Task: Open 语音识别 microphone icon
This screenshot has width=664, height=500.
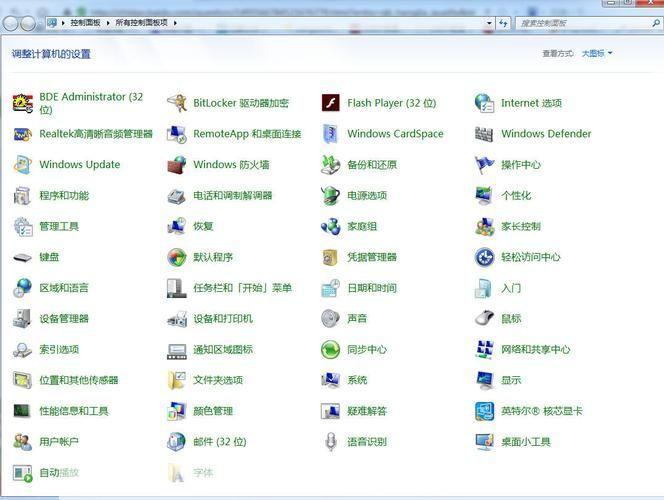Action: (x=331, y=442)
